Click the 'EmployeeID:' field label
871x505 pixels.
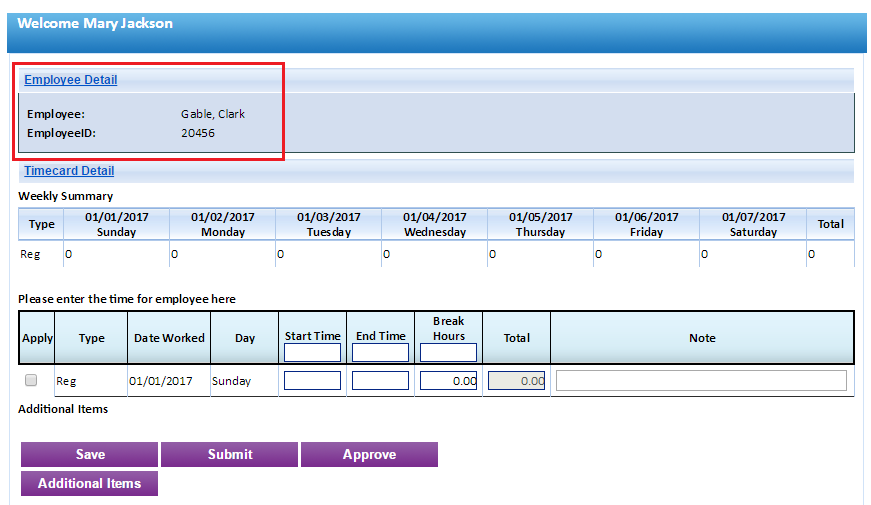61,133
